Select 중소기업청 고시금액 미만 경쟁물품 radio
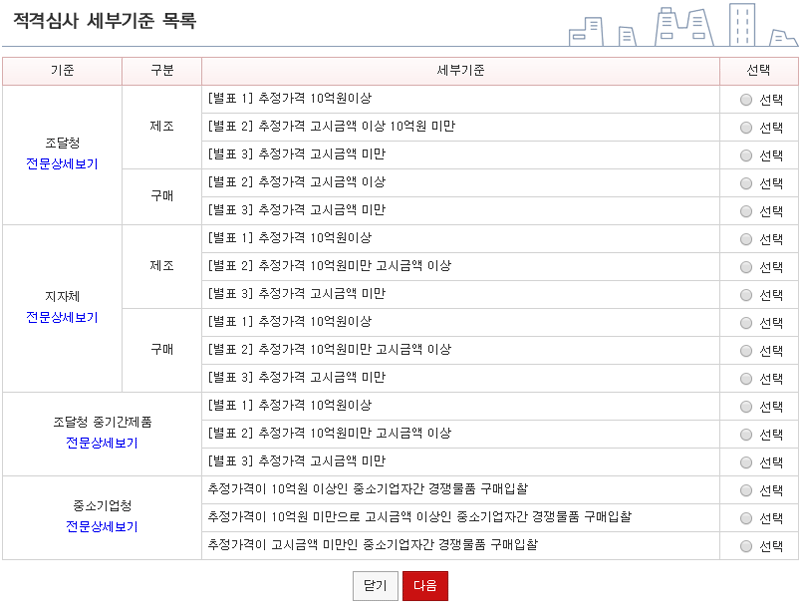 tap(746, 546)
